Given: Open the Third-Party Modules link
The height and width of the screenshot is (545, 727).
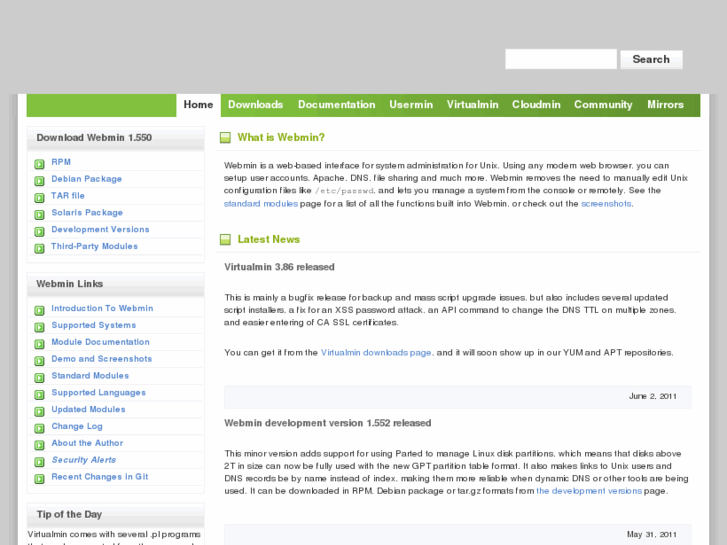Looking at the screenshot, I should (x=95, y=246).
